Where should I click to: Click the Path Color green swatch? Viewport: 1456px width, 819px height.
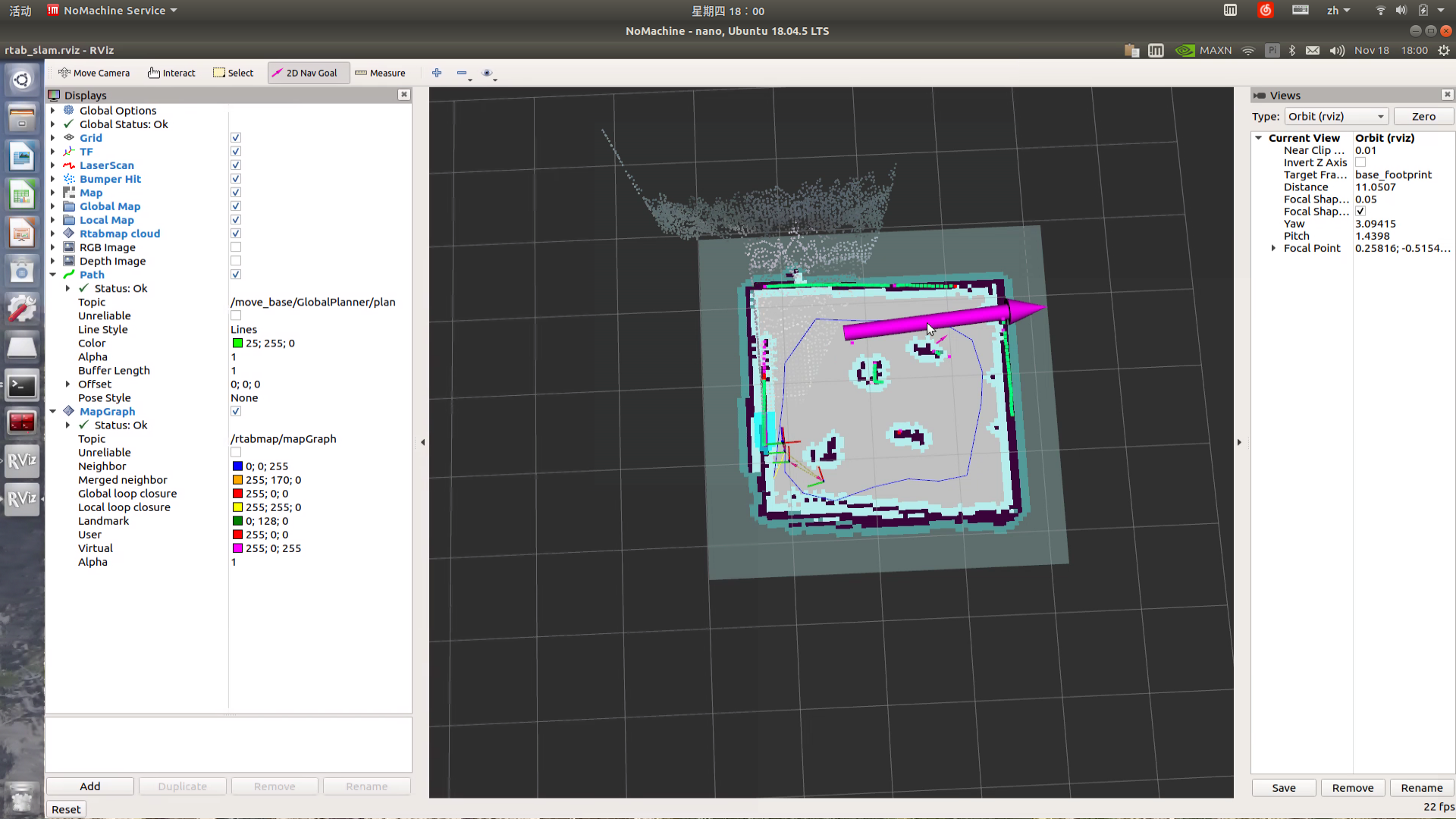(x=237, y=343)
